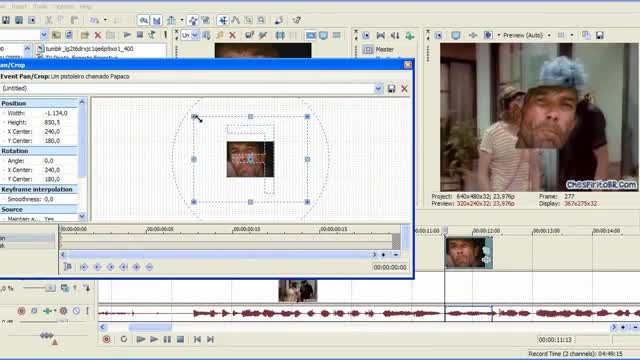Toggle Automatic Crossfades in the main toolbar
640x360 pixels.
(x=157, y=20)
